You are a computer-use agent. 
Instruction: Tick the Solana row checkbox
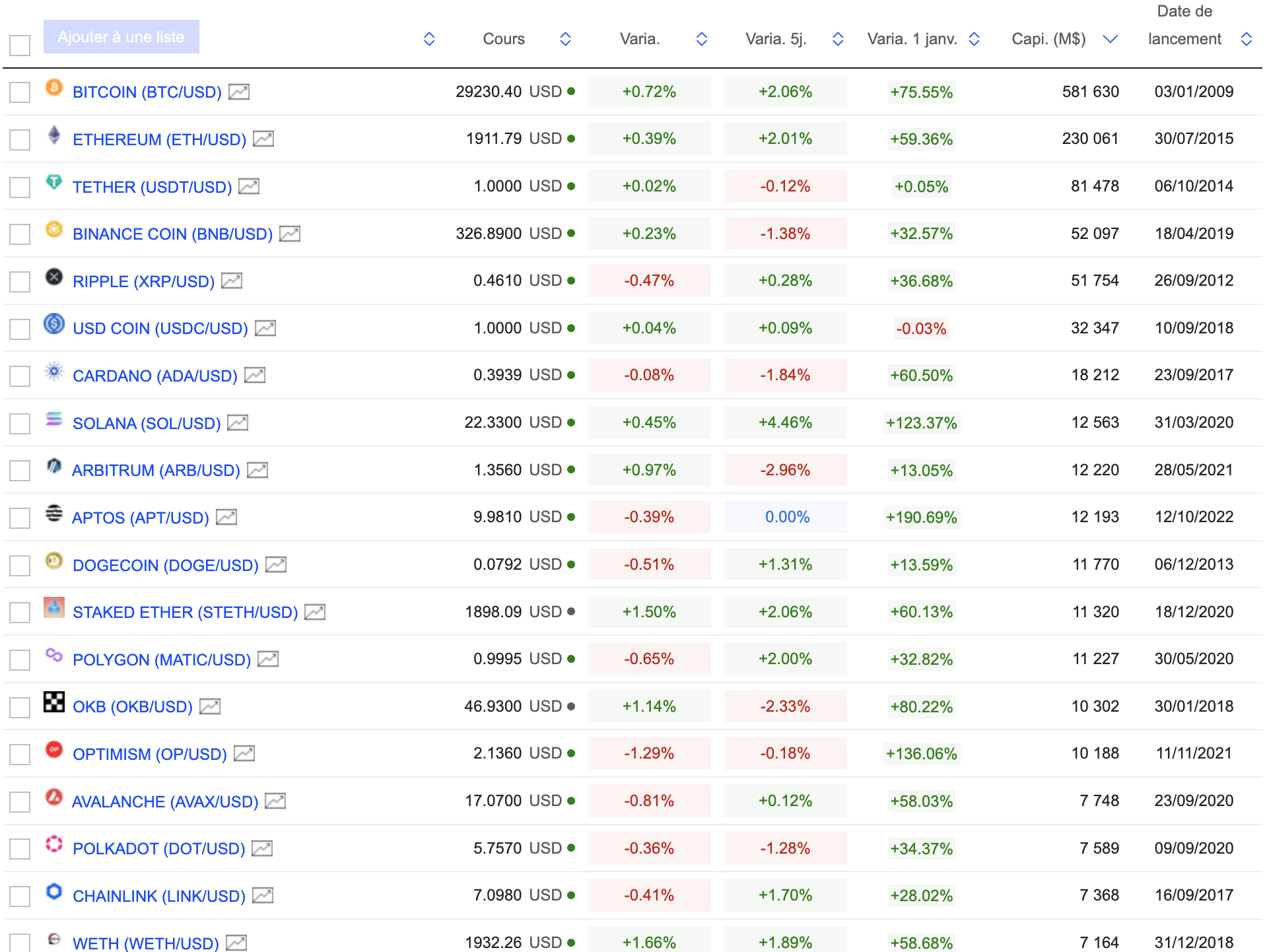tap(20, 424)
